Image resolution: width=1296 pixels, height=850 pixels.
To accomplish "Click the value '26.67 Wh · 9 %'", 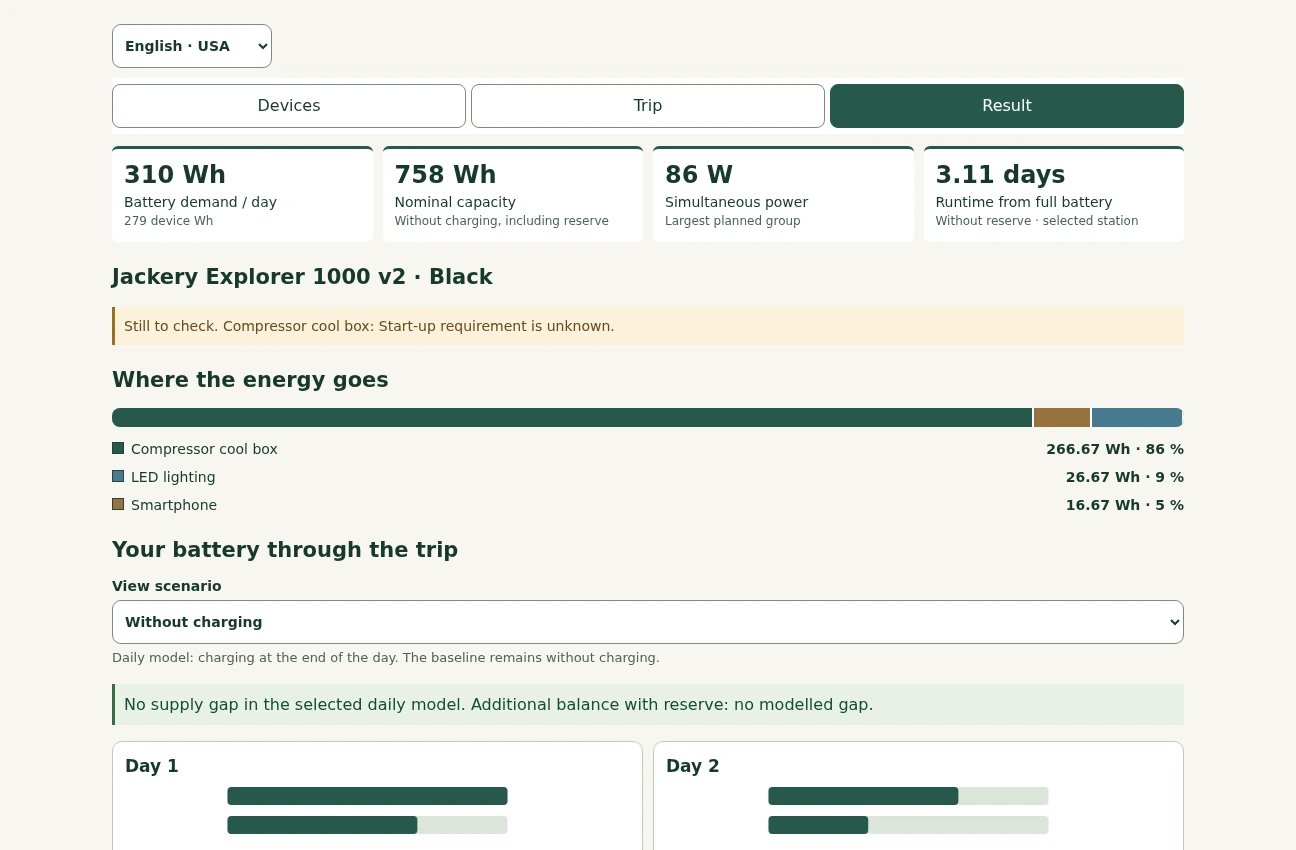I will (1125, 477).
